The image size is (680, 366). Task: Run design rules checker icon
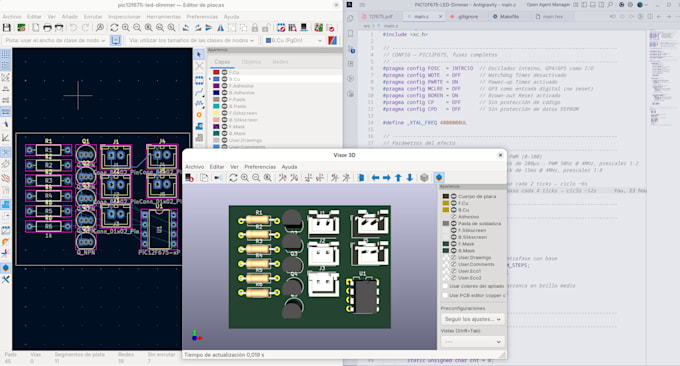(x=331, y=28)
